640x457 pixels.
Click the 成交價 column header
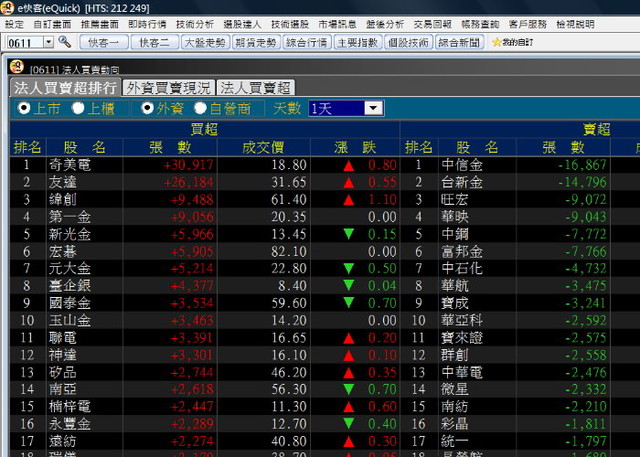[264, 147]
